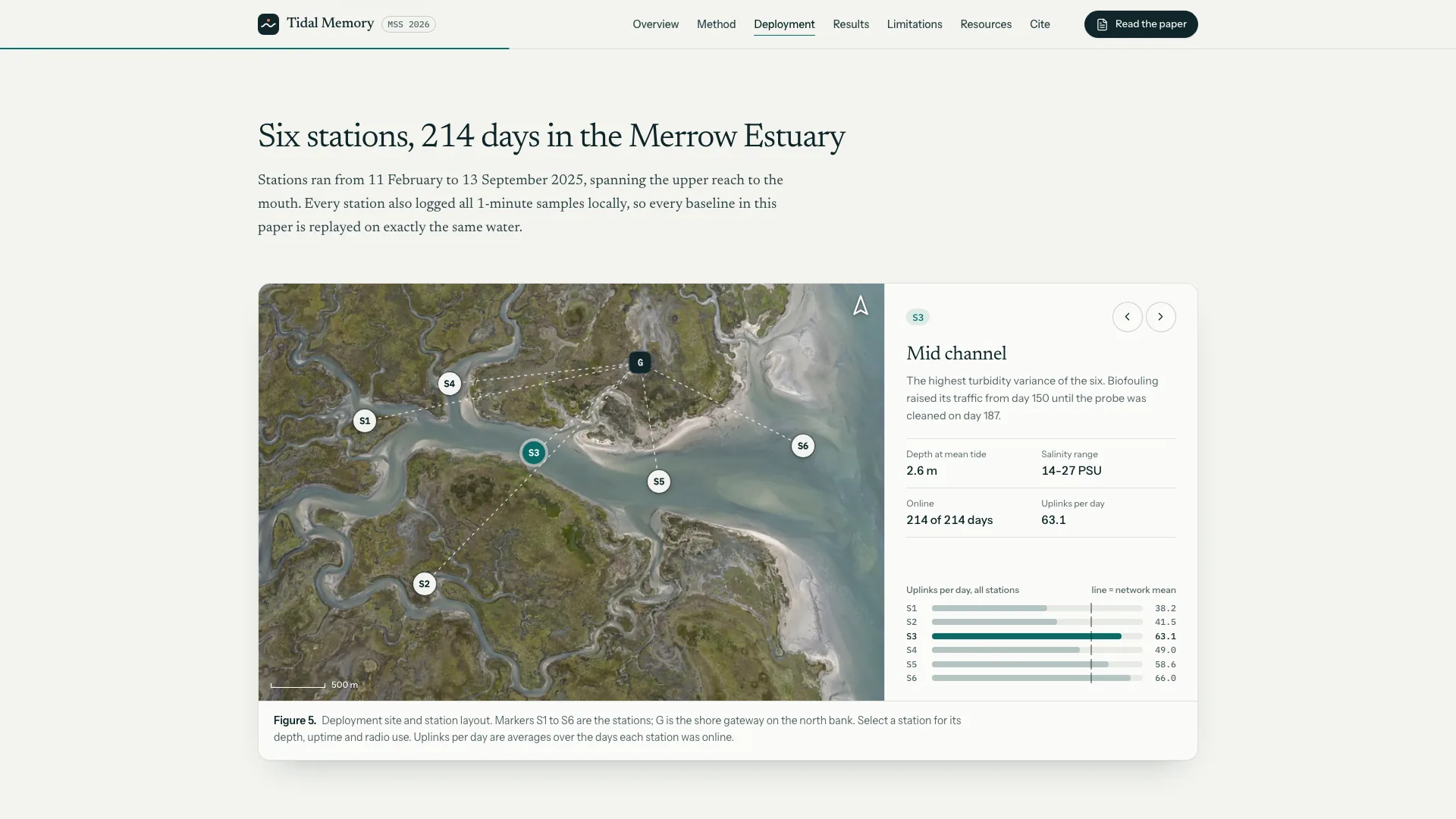This screenshot has height=819, width=1456.
Task: Click the gateway G marker on the map
Action: (x=640, y=362)
